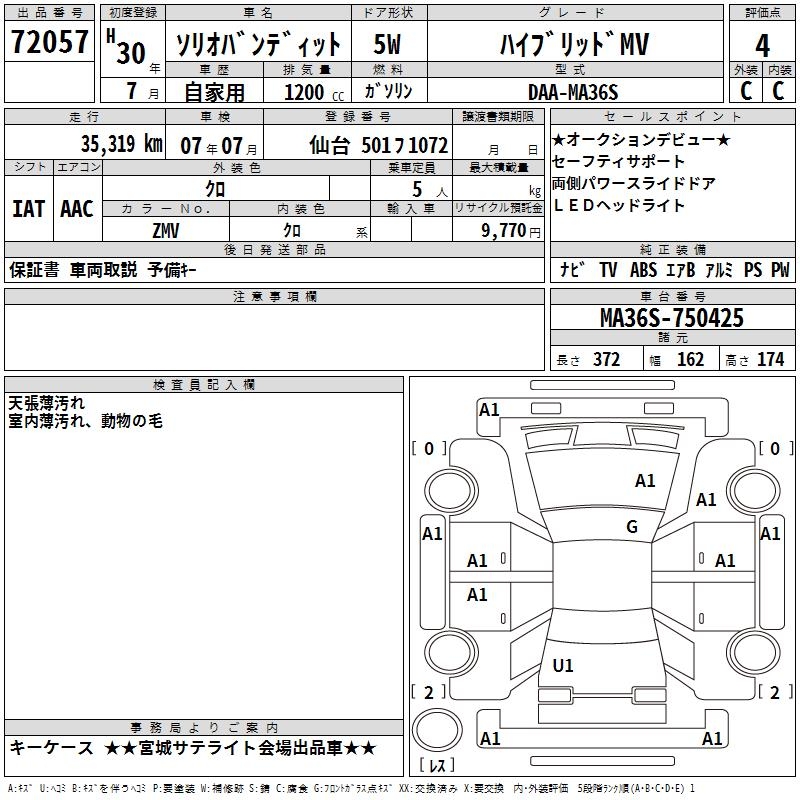Screen dimensions: 800x800
Task: Click the height value 174
Action: tap(770, 360)
